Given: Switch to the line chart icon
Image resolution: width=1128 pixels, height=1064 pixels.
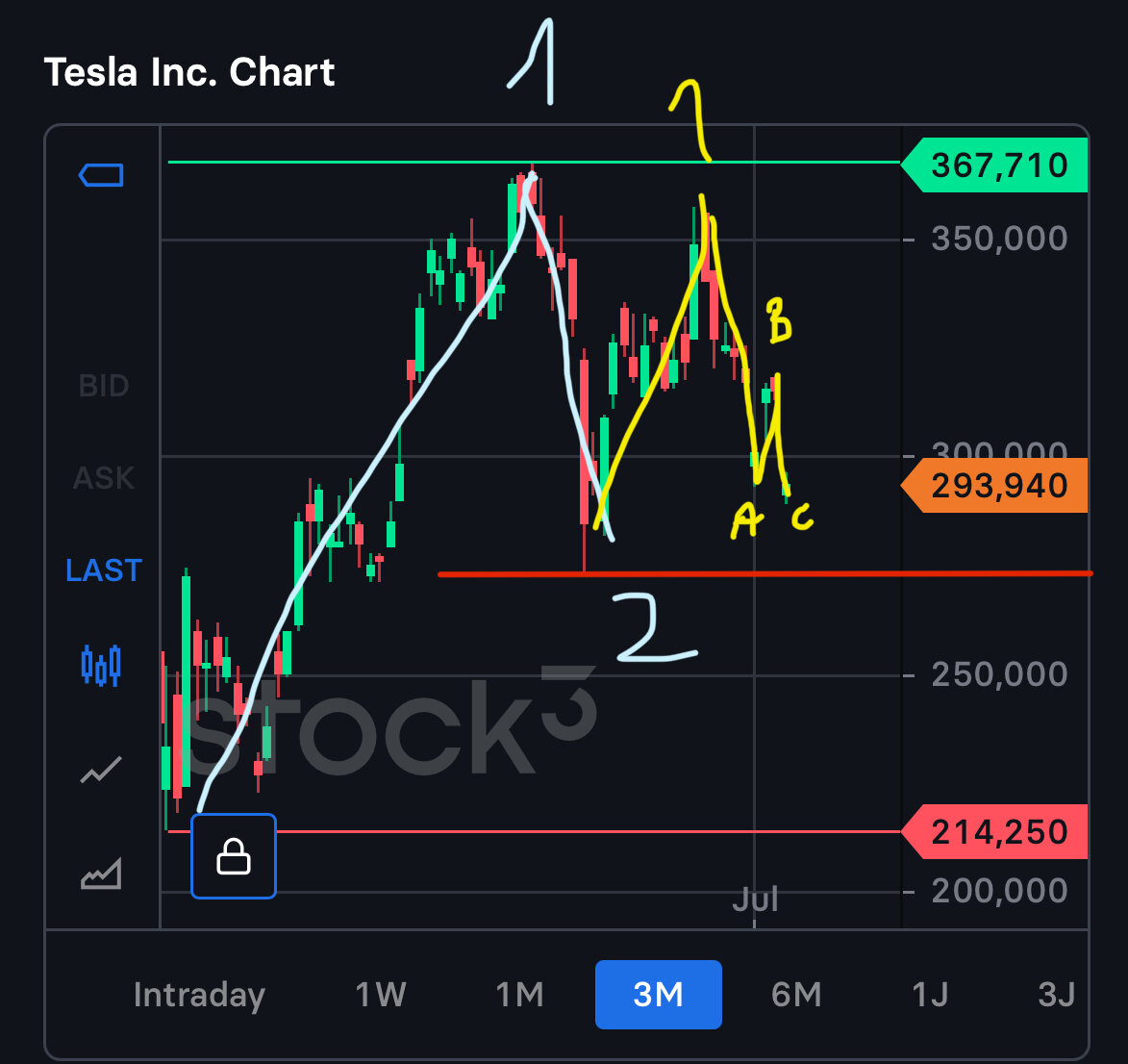Looking at the screenshot, I should coord(101,770).
